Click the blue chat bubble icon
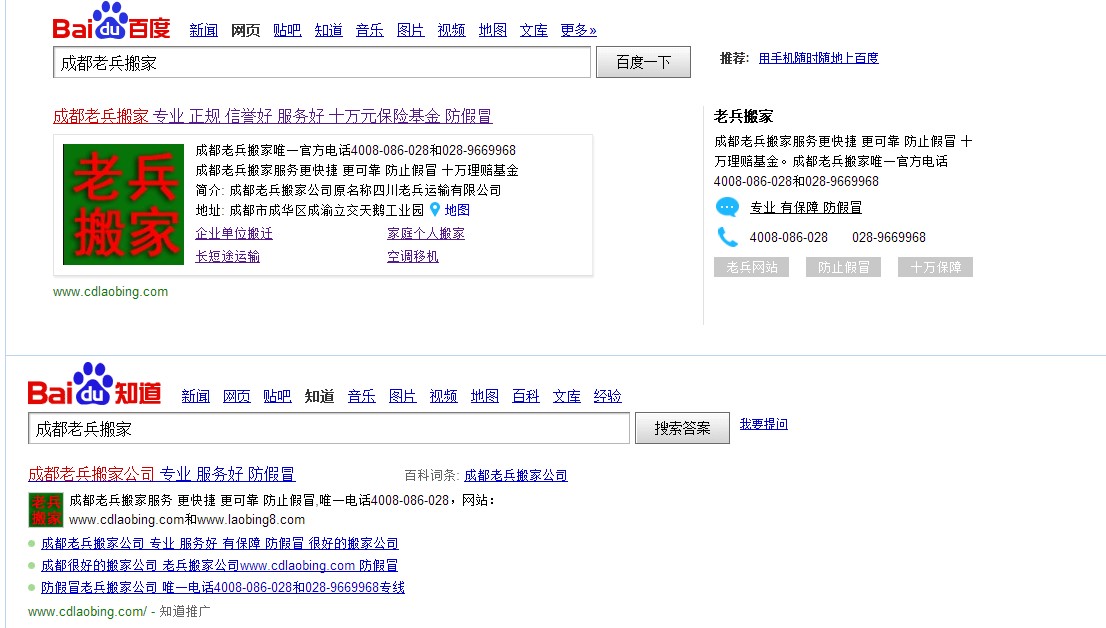 tap(727, 207)
